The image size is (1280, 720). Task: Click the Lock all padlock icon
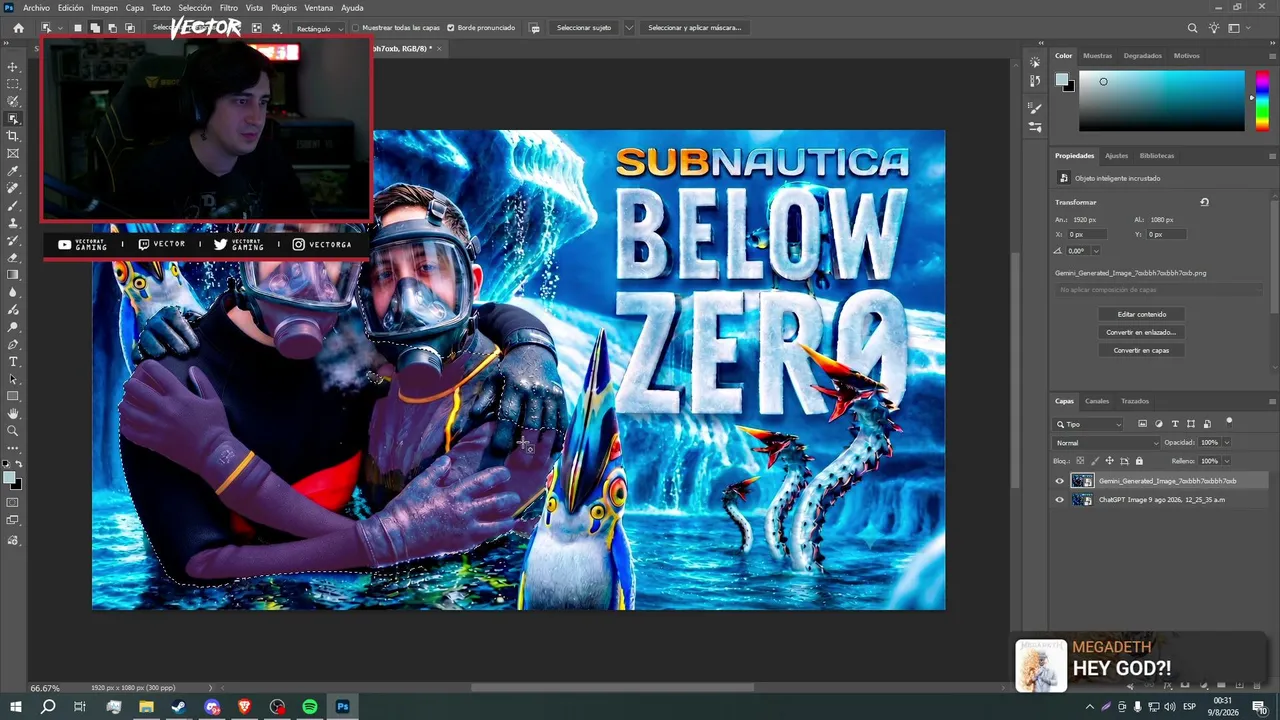(x=1139, y=461)
